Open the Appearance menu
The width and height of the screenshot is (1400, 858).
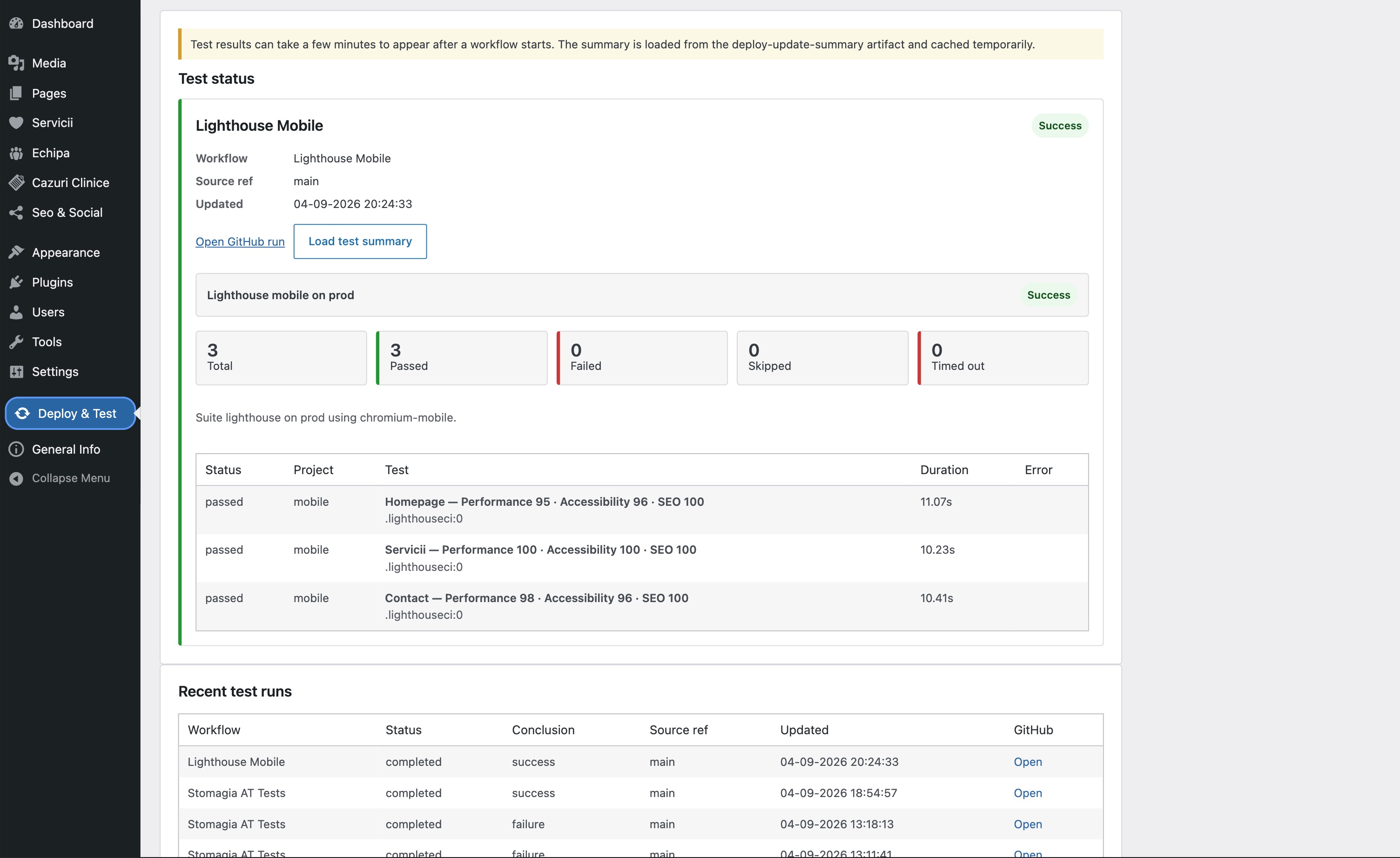(70, 252)
